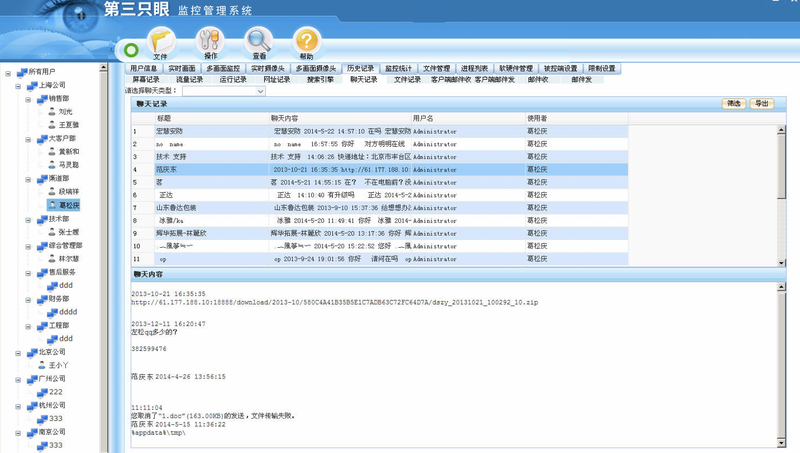Click up arrow of chat table scrollbar
800x453 pixels.
(x=781, y=130)
